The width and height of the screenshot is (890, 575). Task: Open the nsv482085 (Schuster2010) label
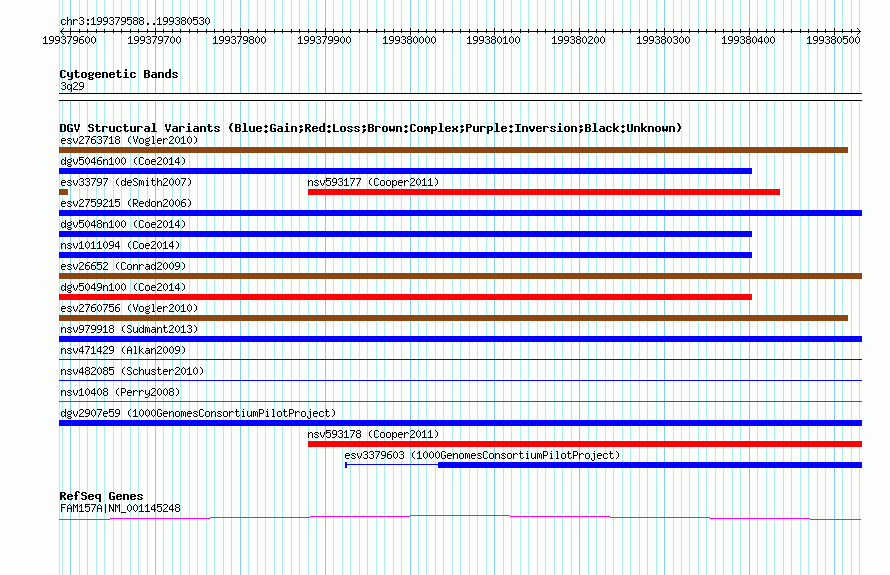[x=132, y=371]
